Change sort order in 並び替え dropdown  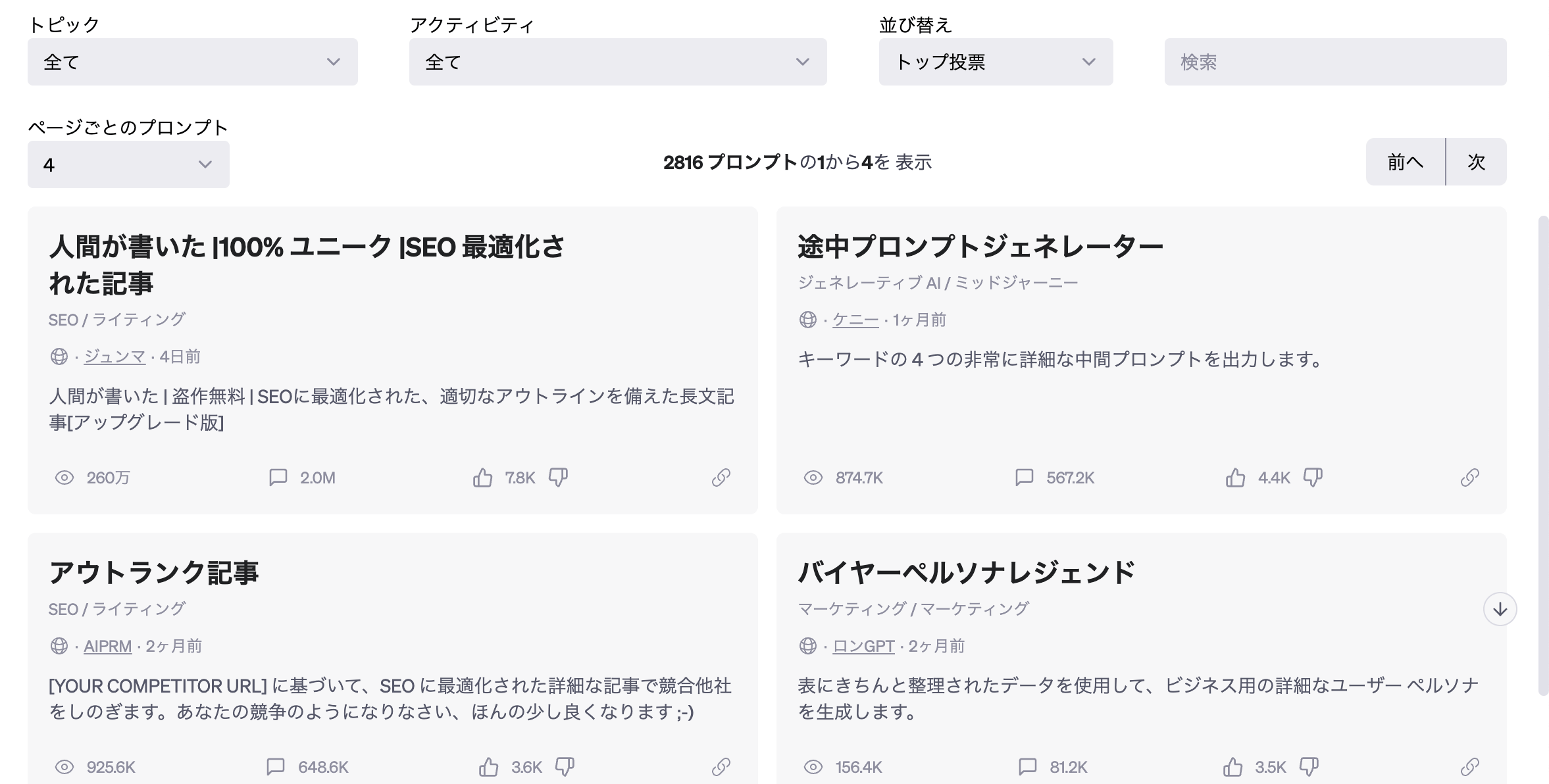[x=995, y=62]
